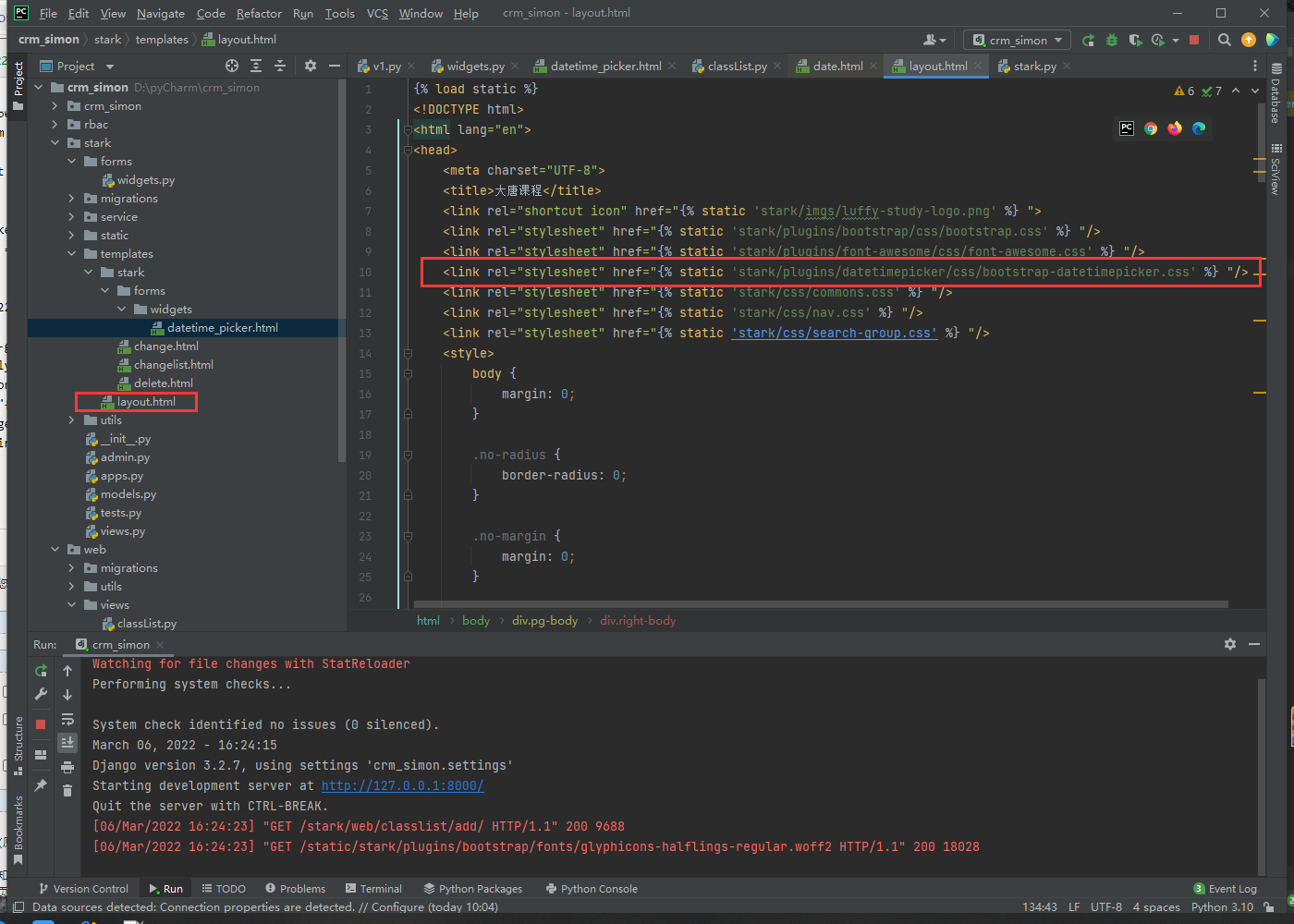This screenshot has height=924, width=1294.
Task: Click the 6 warnings indicator
Action: click(x=1184, y=91)
